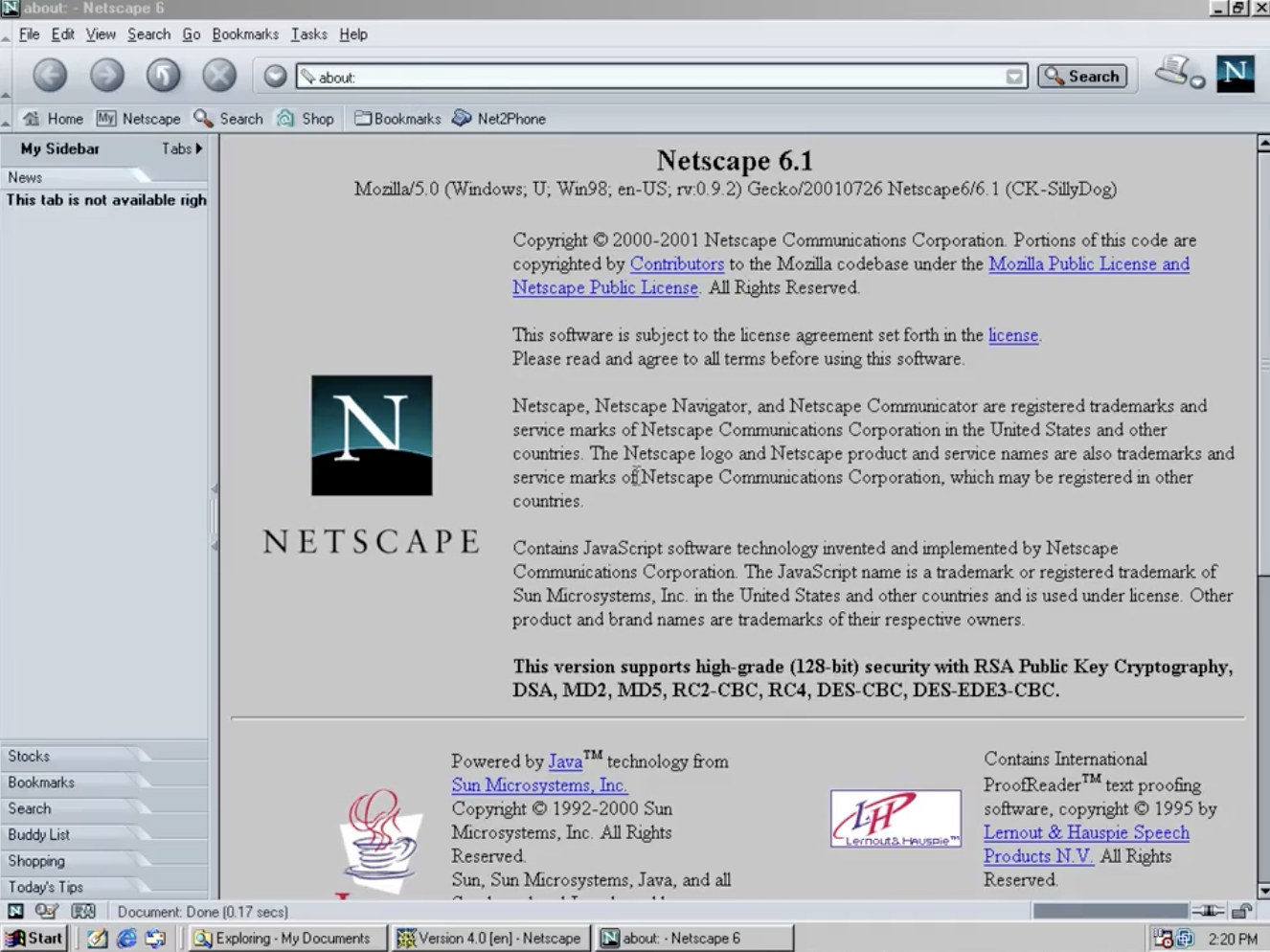Viewport: 1270px width, 952px height.
Task: Open the Search menu
Action: click(x=149, y=34)
